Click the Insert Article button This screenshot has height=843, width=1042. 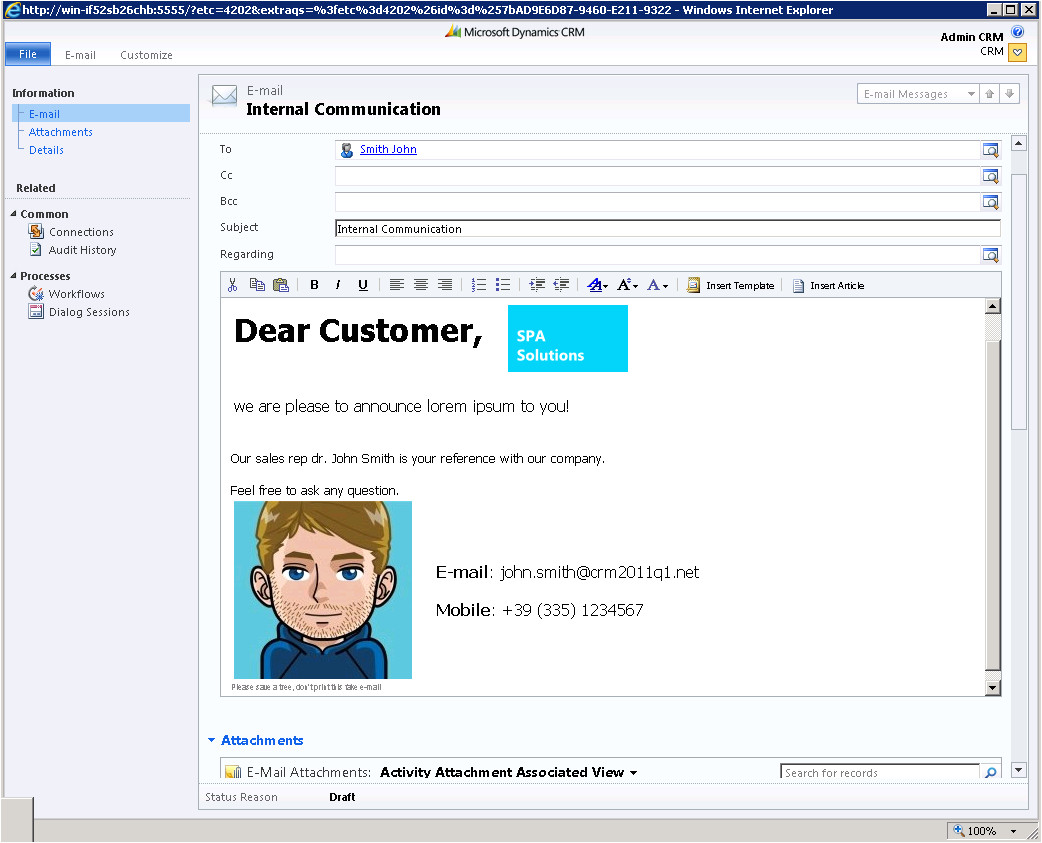point(828,285)
